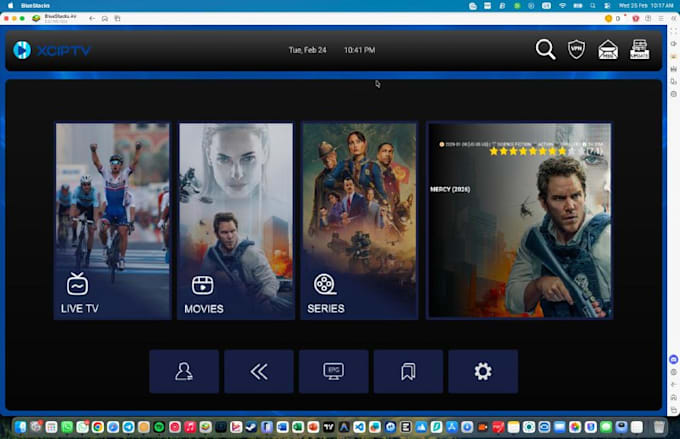Open Spotify from the Dock
Viewport: 680px width, 439px height.
point(159,427)
